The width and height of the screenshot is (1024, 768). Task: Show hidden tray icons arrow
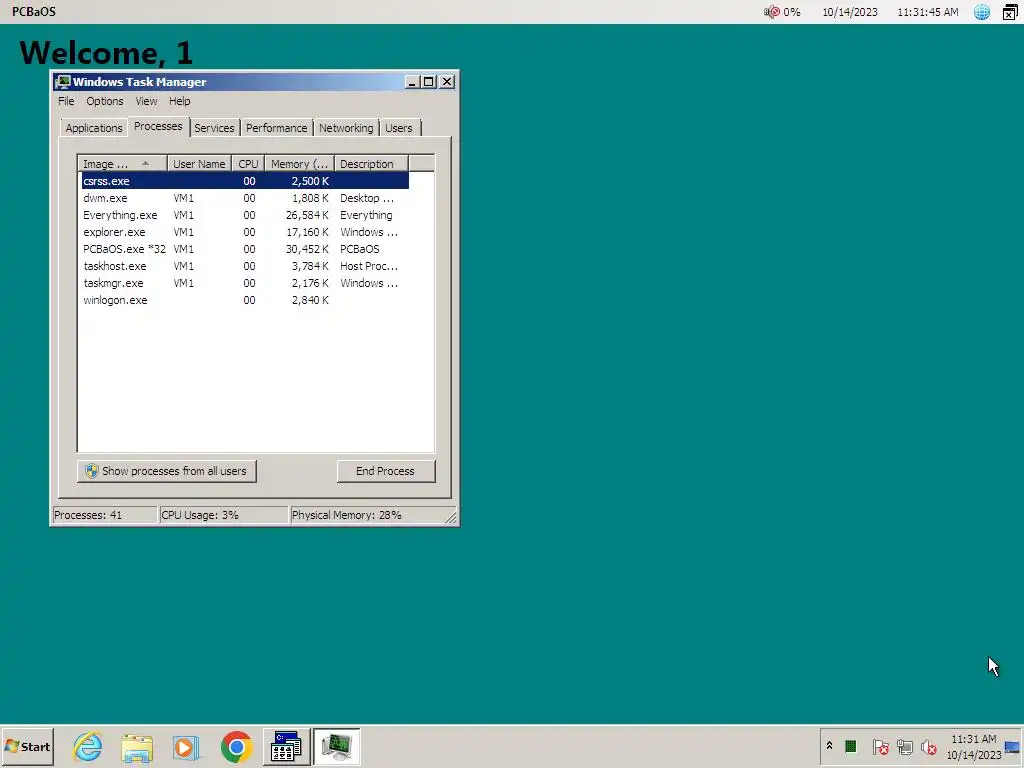point(829,746)
